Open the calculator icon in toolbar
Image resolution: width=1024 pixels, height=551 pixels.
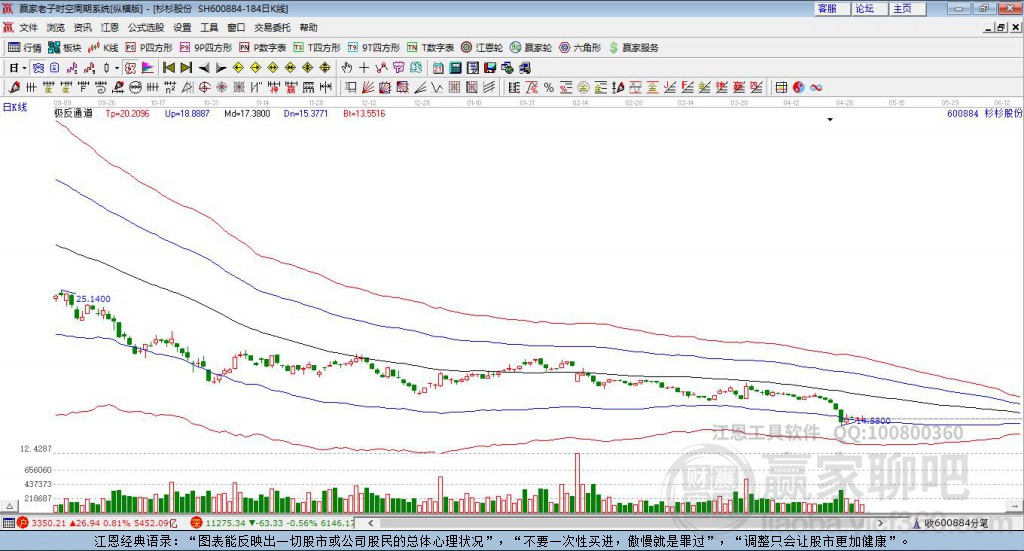(x=455, y=68)
